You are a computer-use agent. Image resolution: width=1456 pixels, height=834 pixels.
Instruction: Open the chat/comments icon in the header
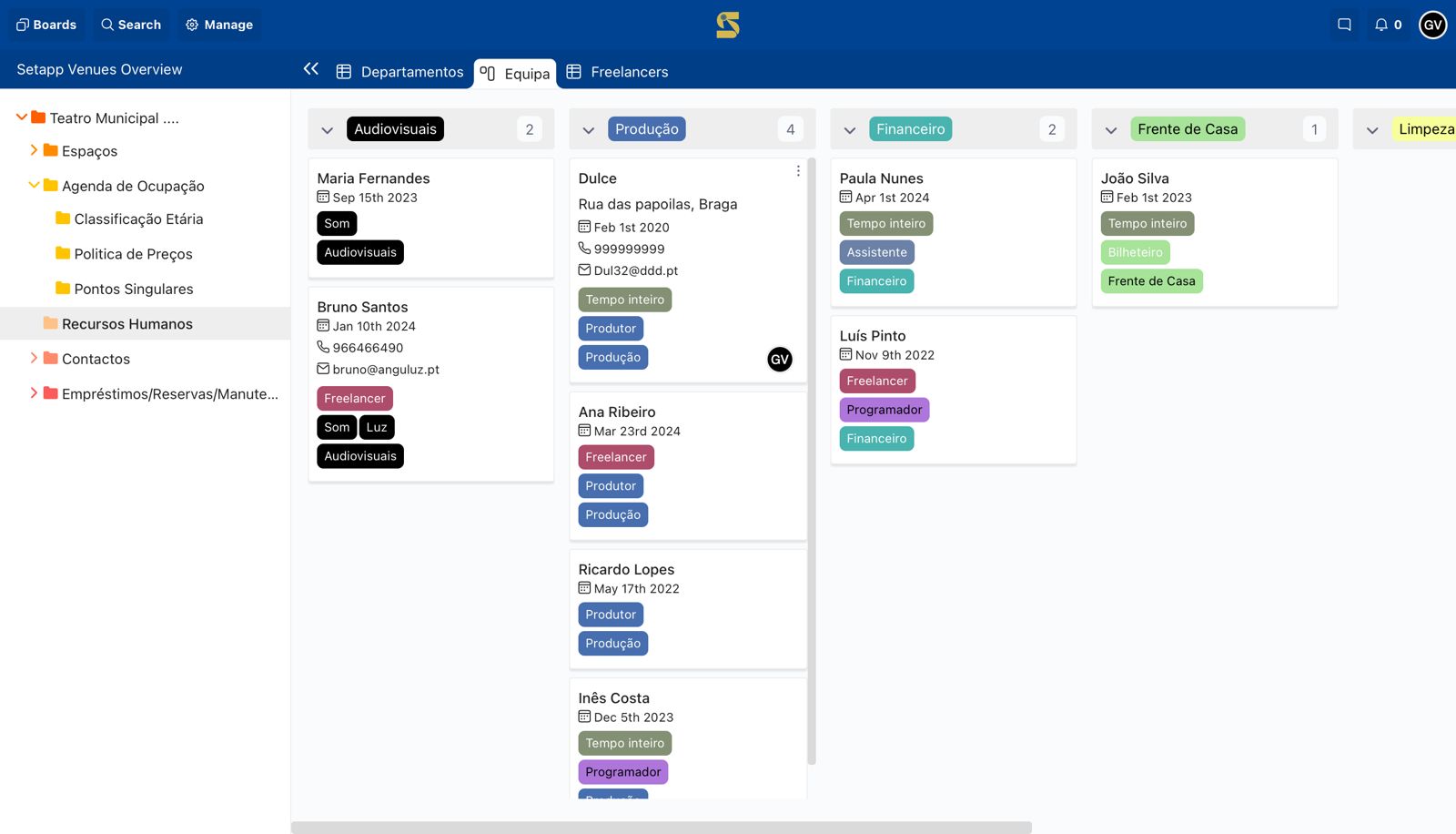[1343, 25]
